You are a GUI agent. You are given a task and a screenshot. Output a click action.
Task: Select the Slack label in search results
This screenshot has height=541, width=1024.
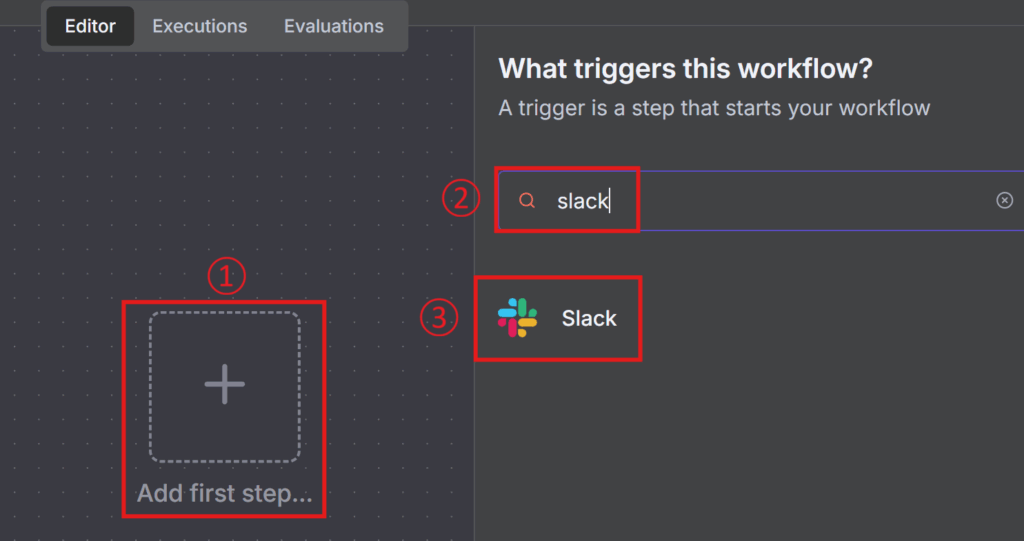589,318
